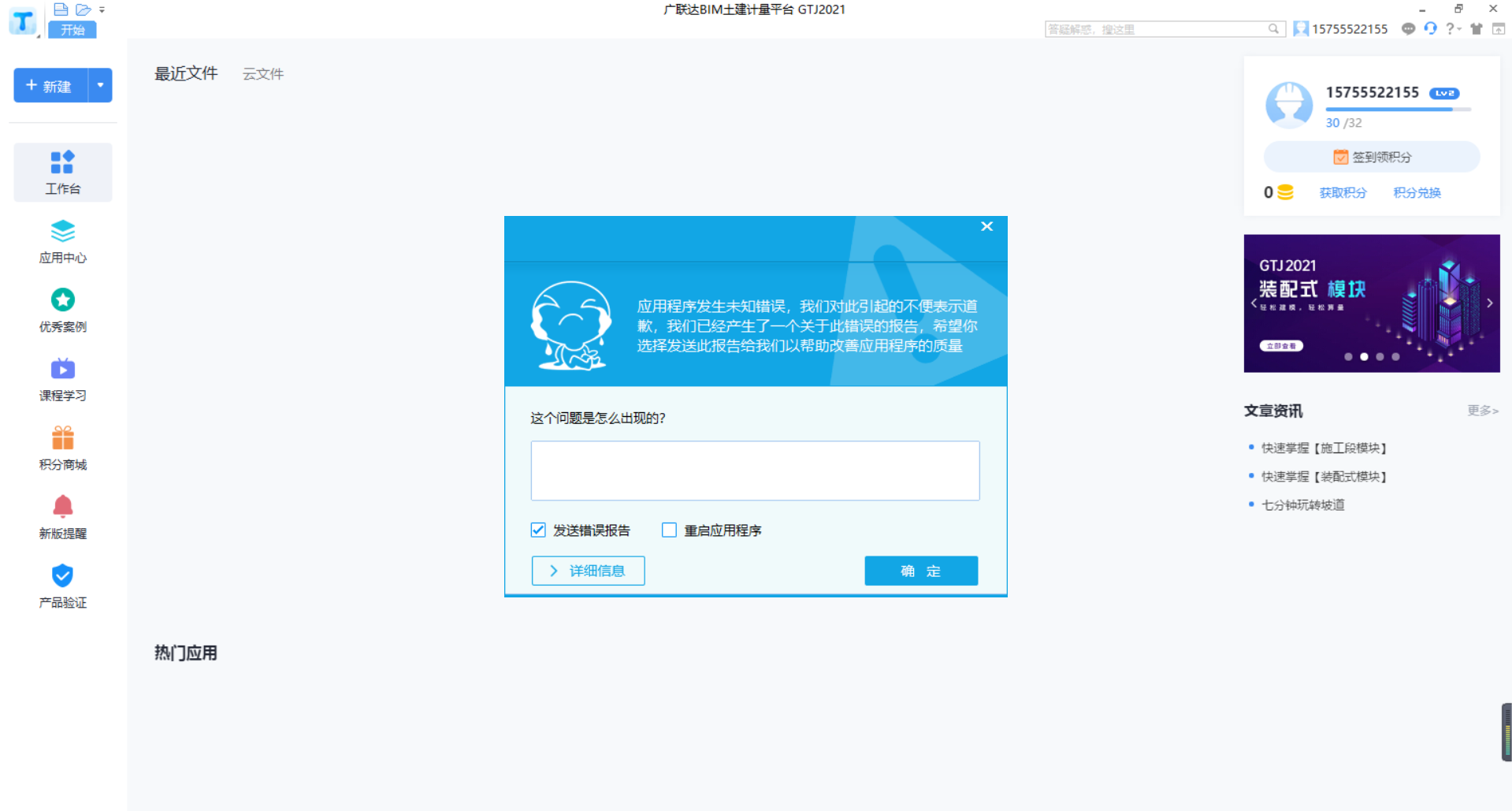Click the open folder icon in quick toolbar

(x=84, y=9)
